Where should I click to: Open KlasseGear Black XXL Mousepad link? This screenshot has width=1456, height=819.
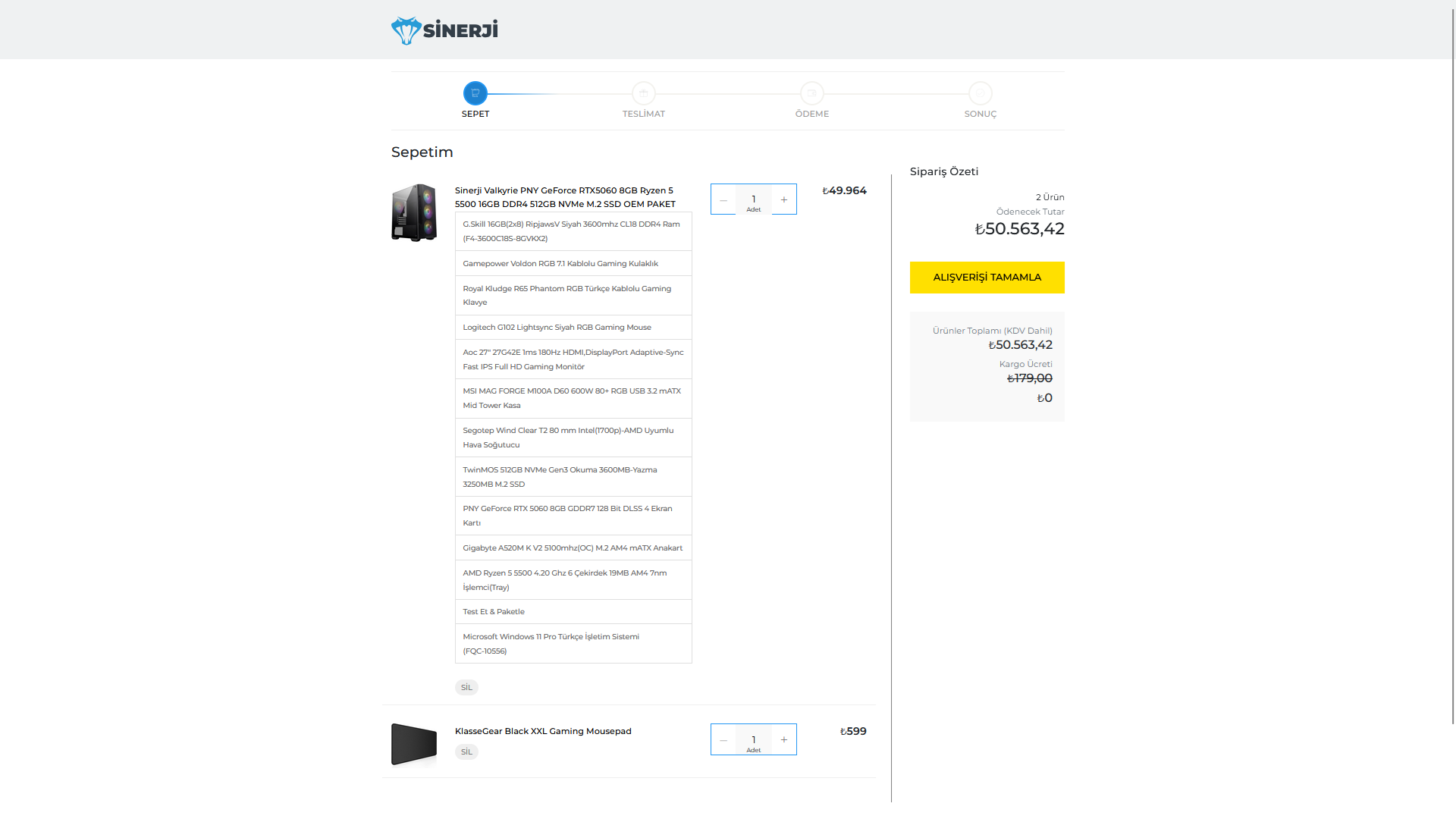tap(543, 731)
